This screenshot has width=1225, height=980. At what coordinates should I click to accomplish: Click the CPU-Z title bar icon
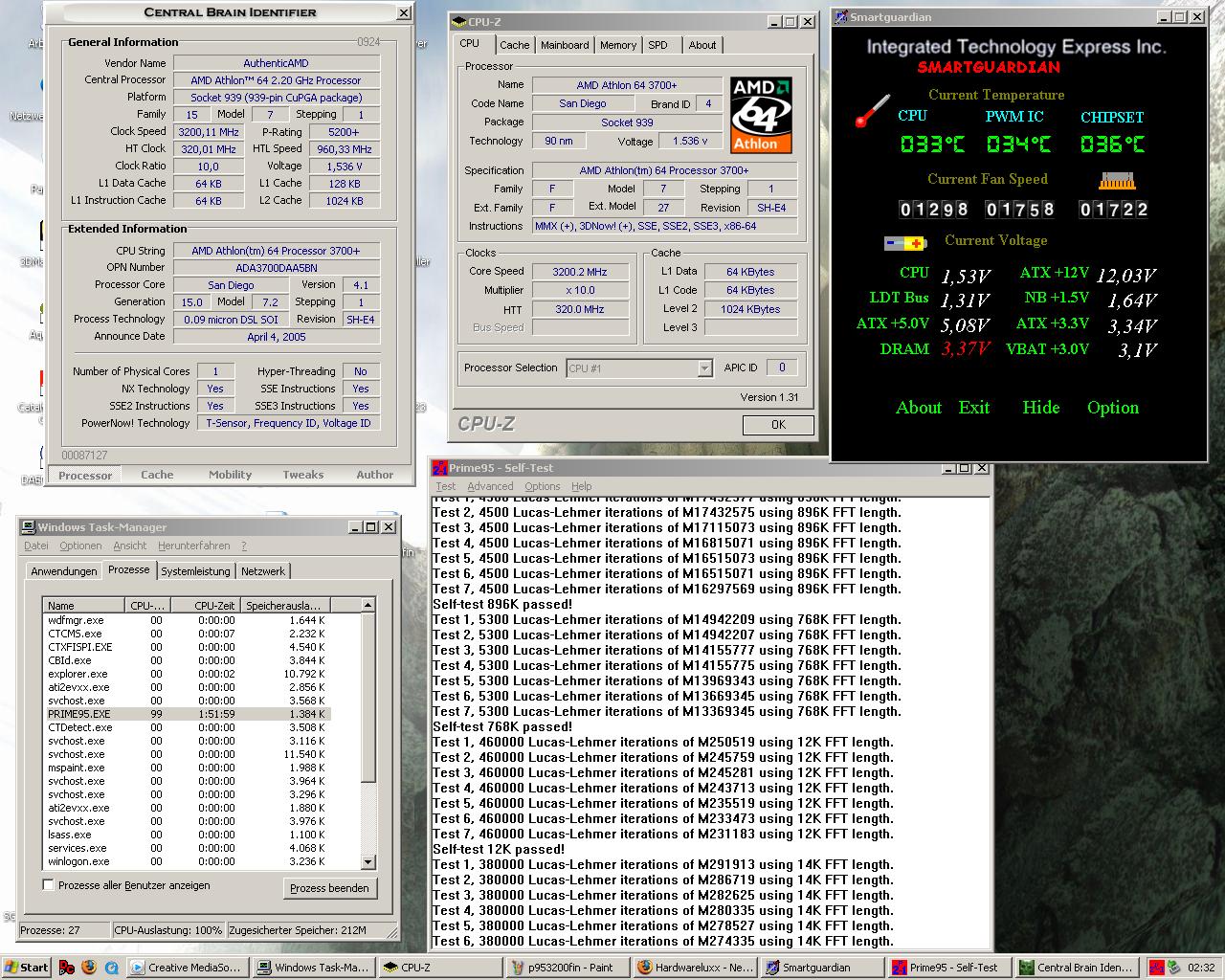[459, 21]
